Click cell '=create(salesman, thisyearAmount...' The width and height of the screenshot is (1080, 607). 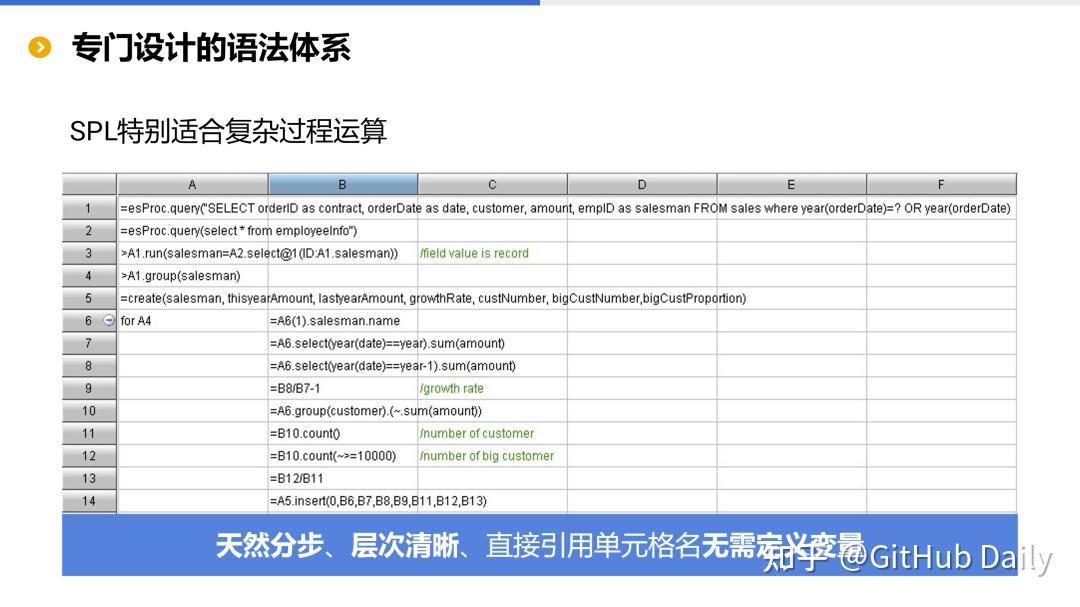pos(433,298)
